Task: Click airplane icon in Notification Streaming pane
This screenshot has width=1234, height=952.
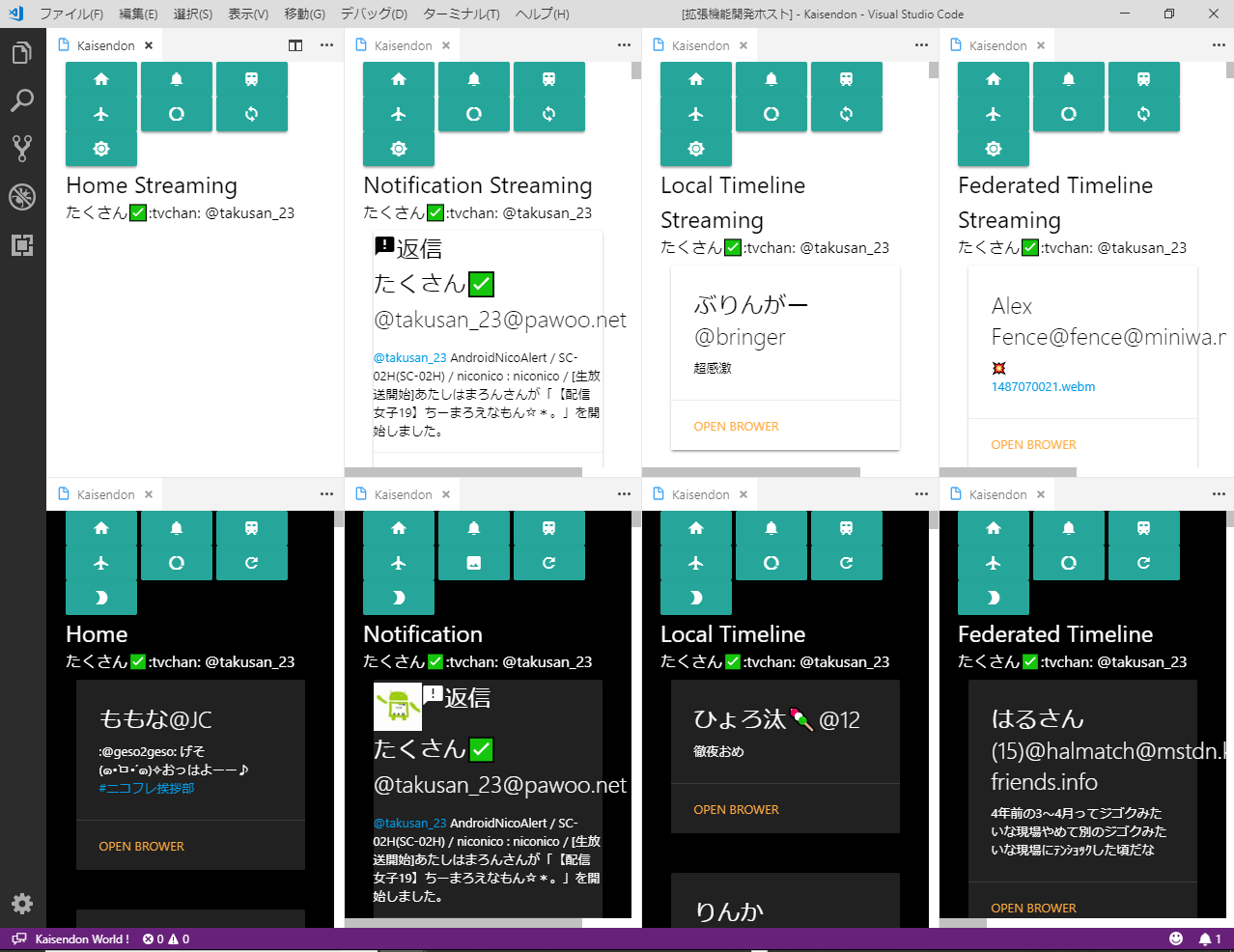Action: (399, 114)
